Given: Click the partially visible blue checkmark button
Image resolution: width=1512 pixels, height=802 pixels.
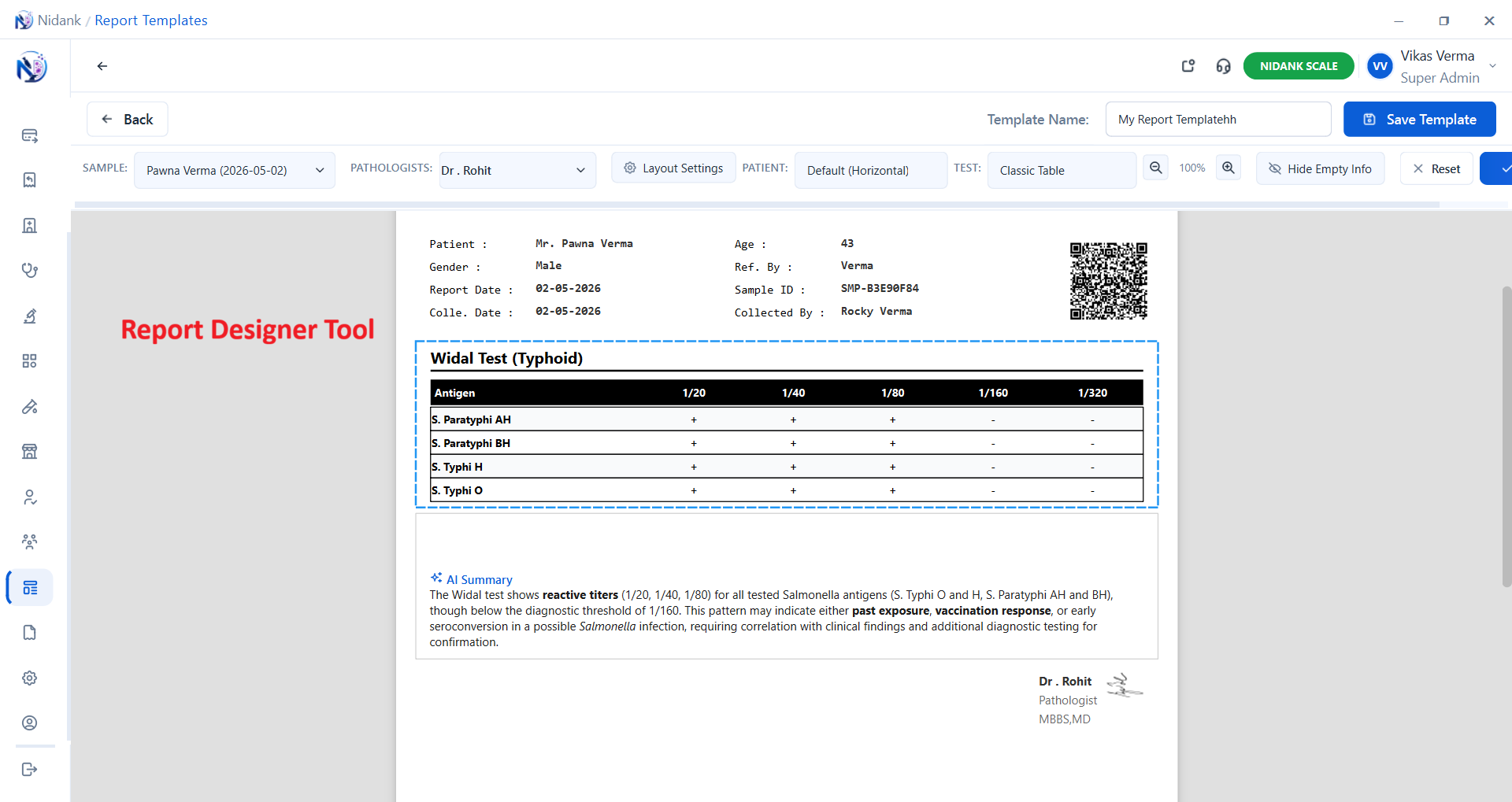Looking at the screenshot, I should tap(1496, 169).
